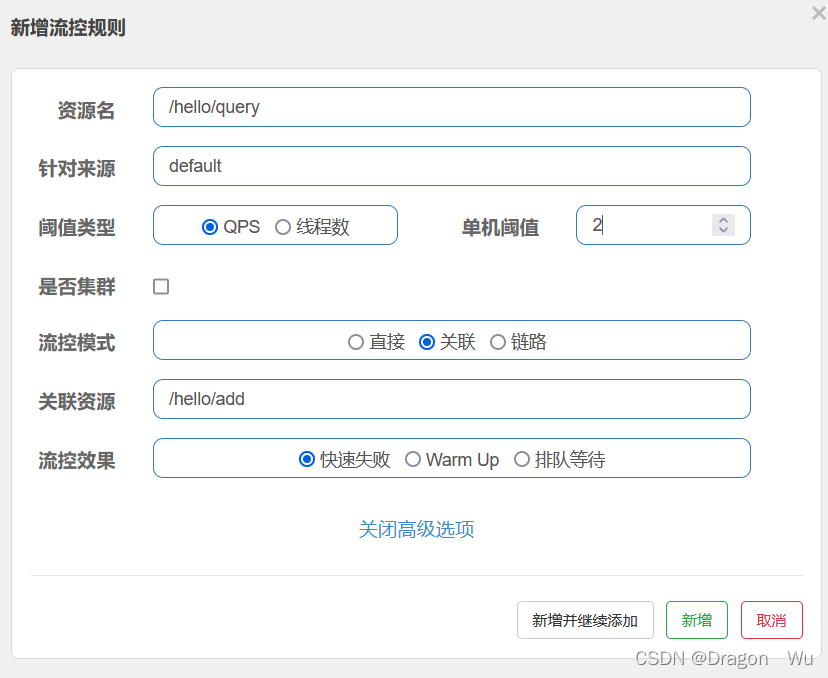Click the 流控模式 label
This screenshot has height=678, width=828.
pyautogui.click(x=77, y=343)
